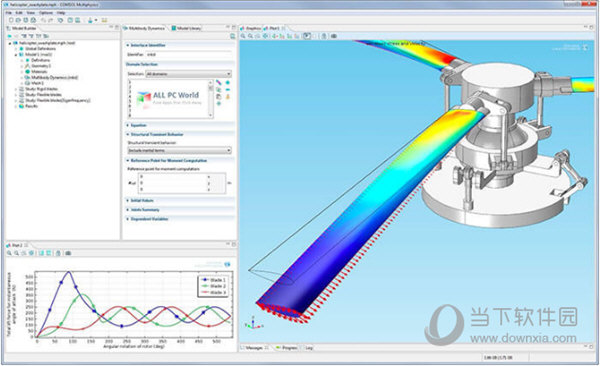
Task: Click the first icon in Model Builder toolbar
Action: [9, 36]
